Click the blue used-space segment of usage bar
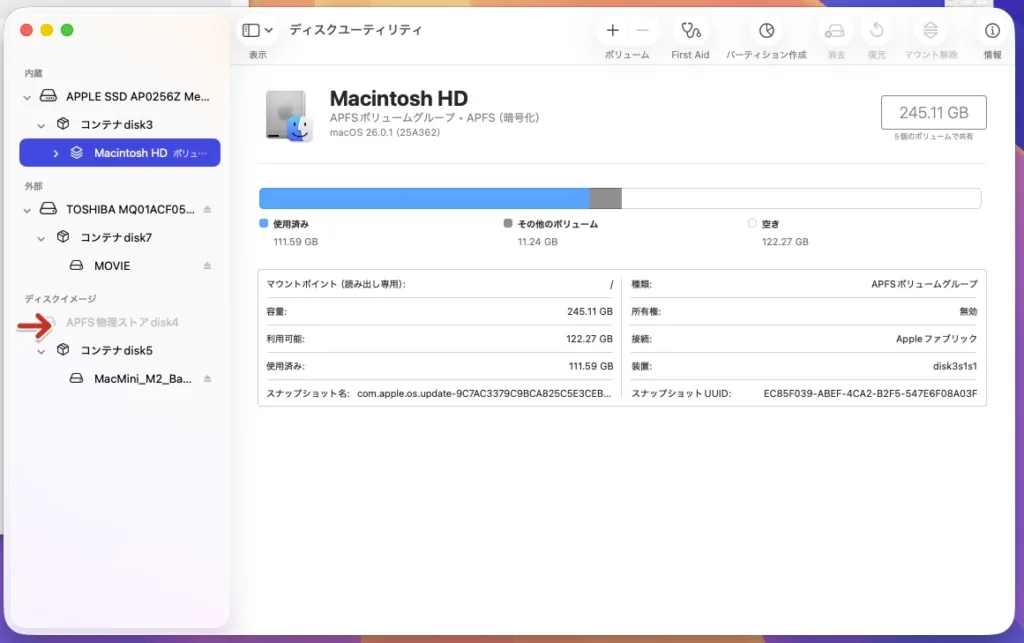The width and height of the screenshot is (1024, 643). (423, 198)
